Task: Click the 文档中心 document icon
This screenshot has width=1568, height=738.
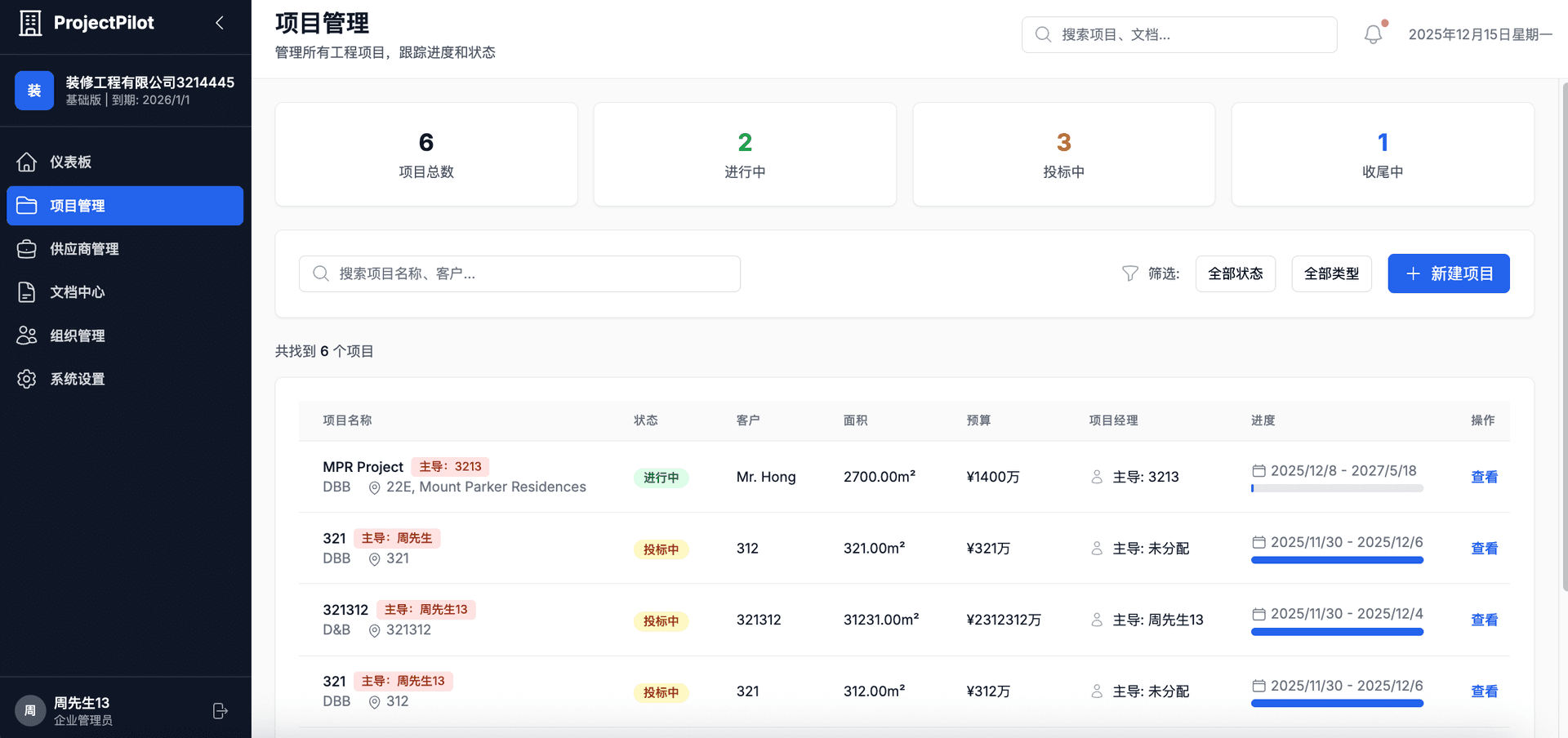Action: point(27,292)
